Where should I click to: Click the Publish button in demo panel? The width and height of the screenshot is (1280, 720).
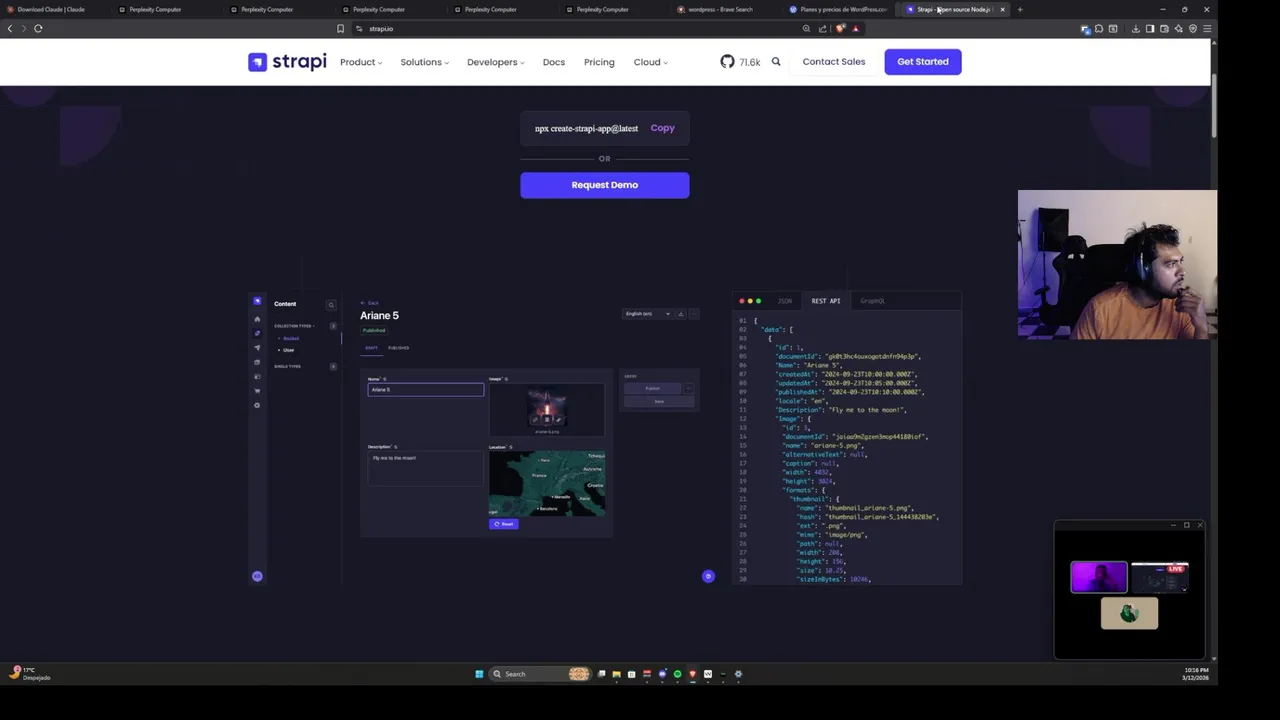(652, 388)
